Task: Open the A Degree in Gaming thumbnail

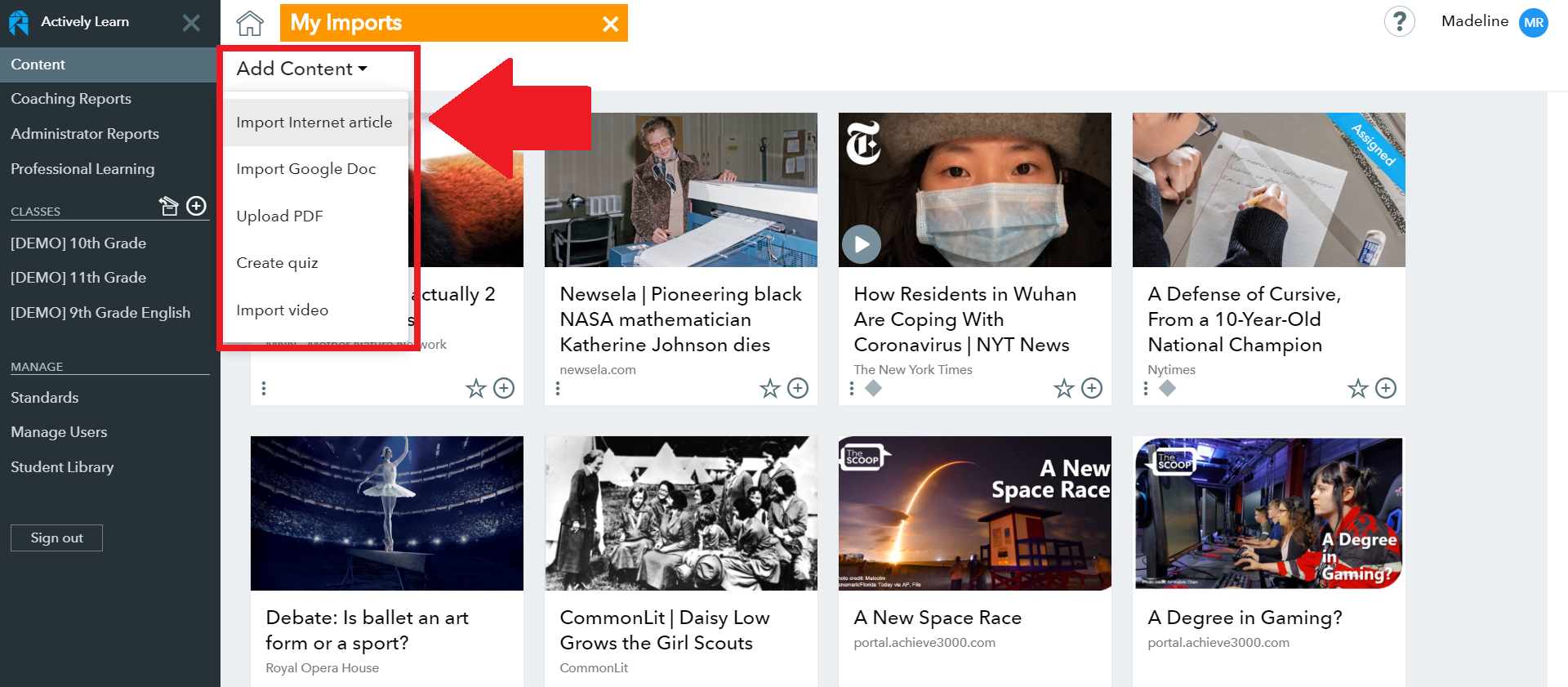Action: point(1269,513)
